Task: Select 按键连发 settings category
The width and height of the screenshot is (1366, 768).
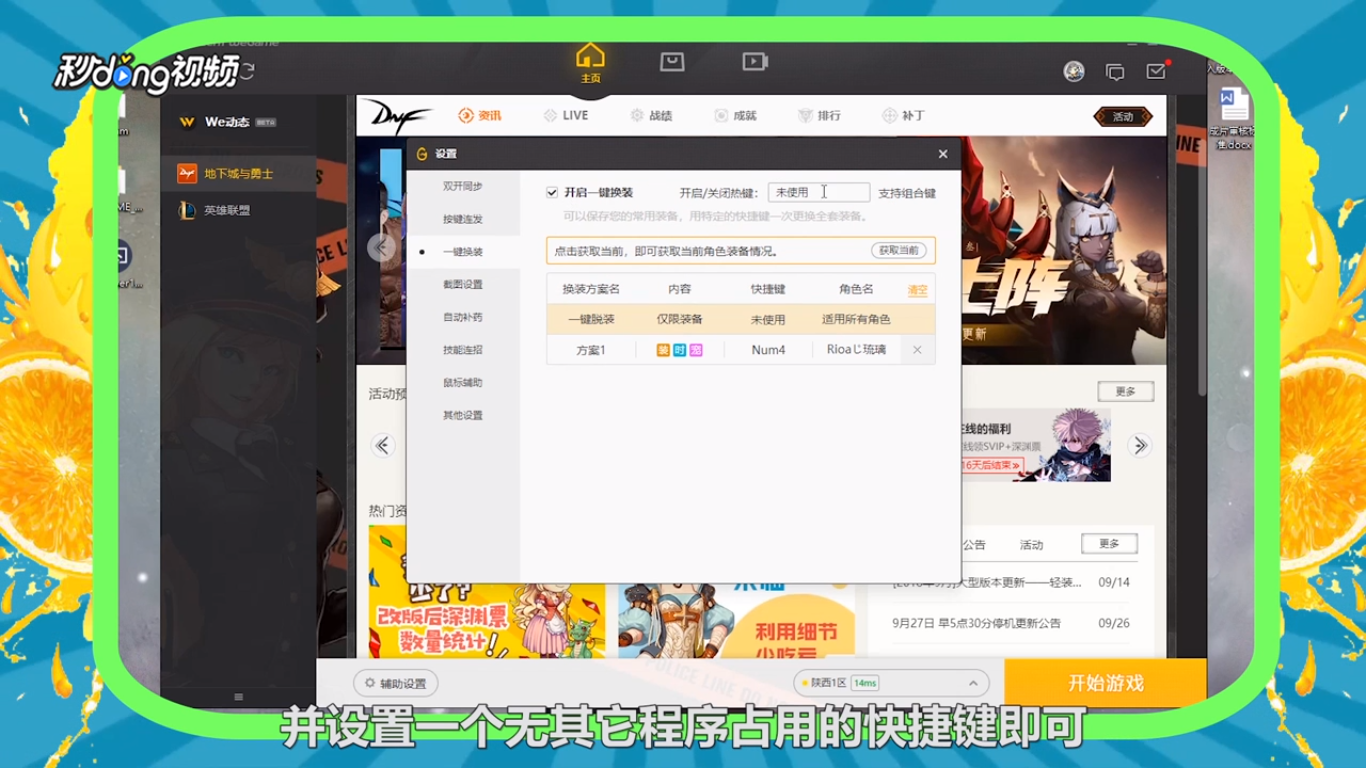Action: pyautogui.click(x=463, y=219)
